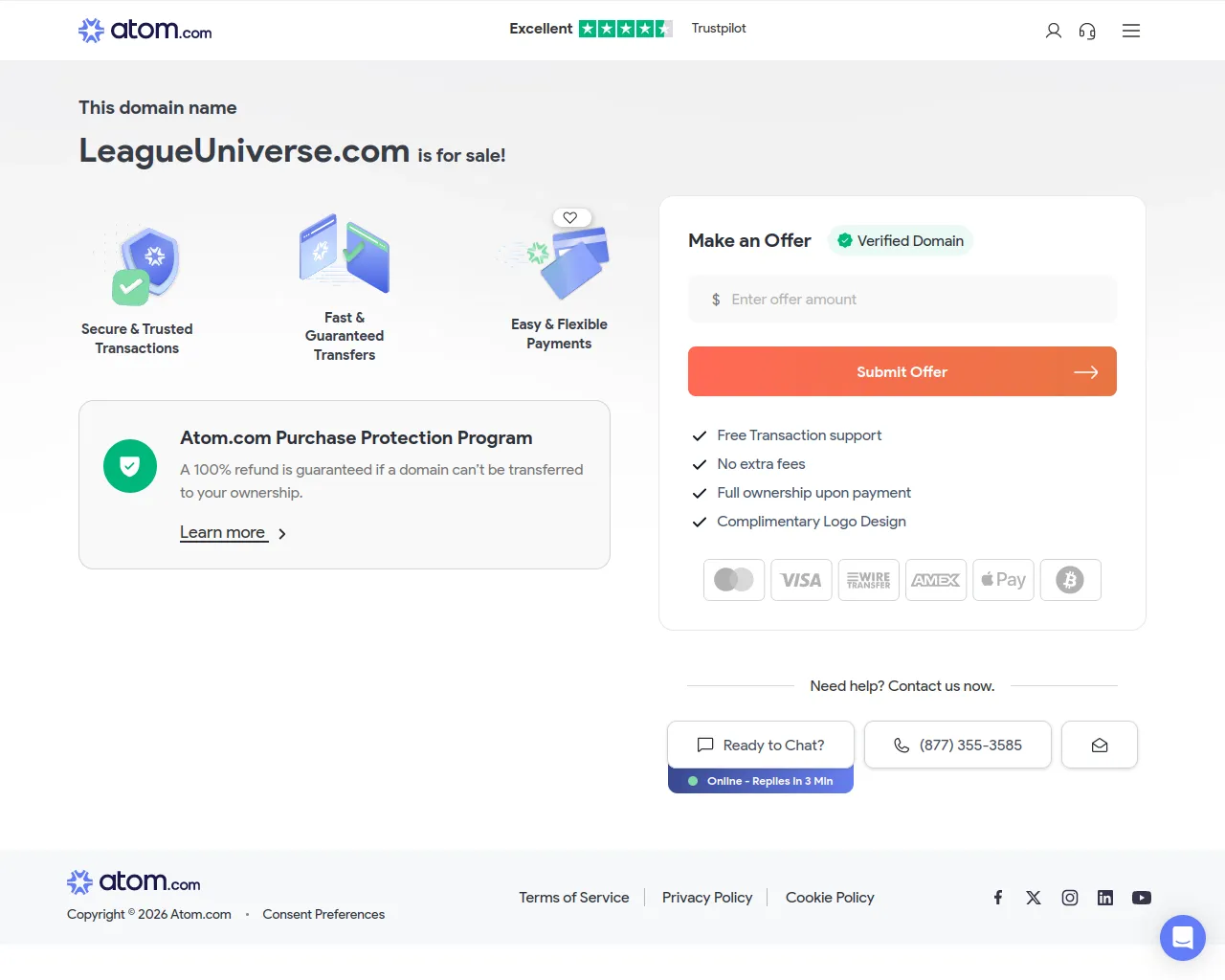Call the (877) 355-3585 phone button
The height and width of the screenshot is (980, 1225).
[957, 745]
